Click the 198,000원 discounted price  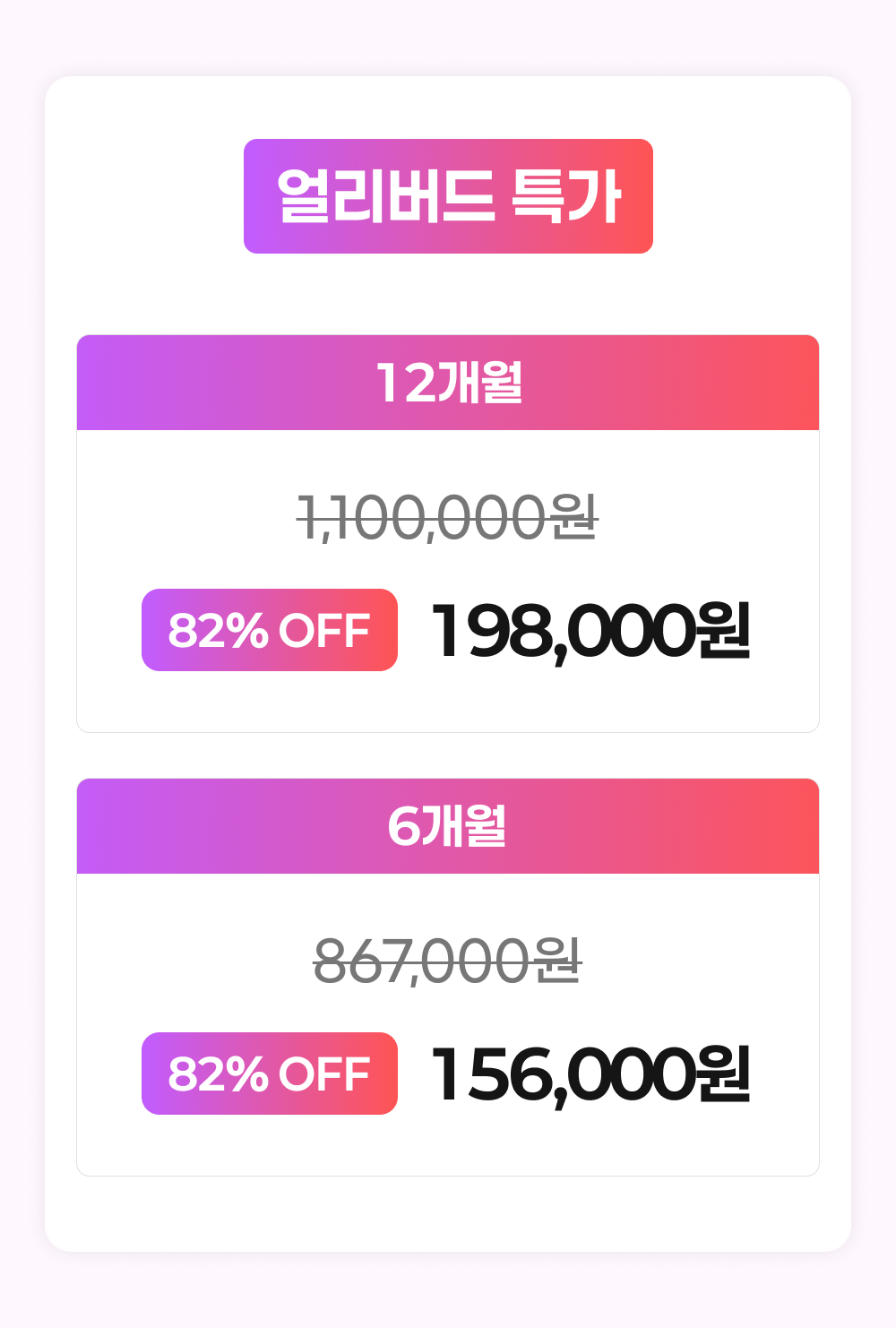[590, 631]
